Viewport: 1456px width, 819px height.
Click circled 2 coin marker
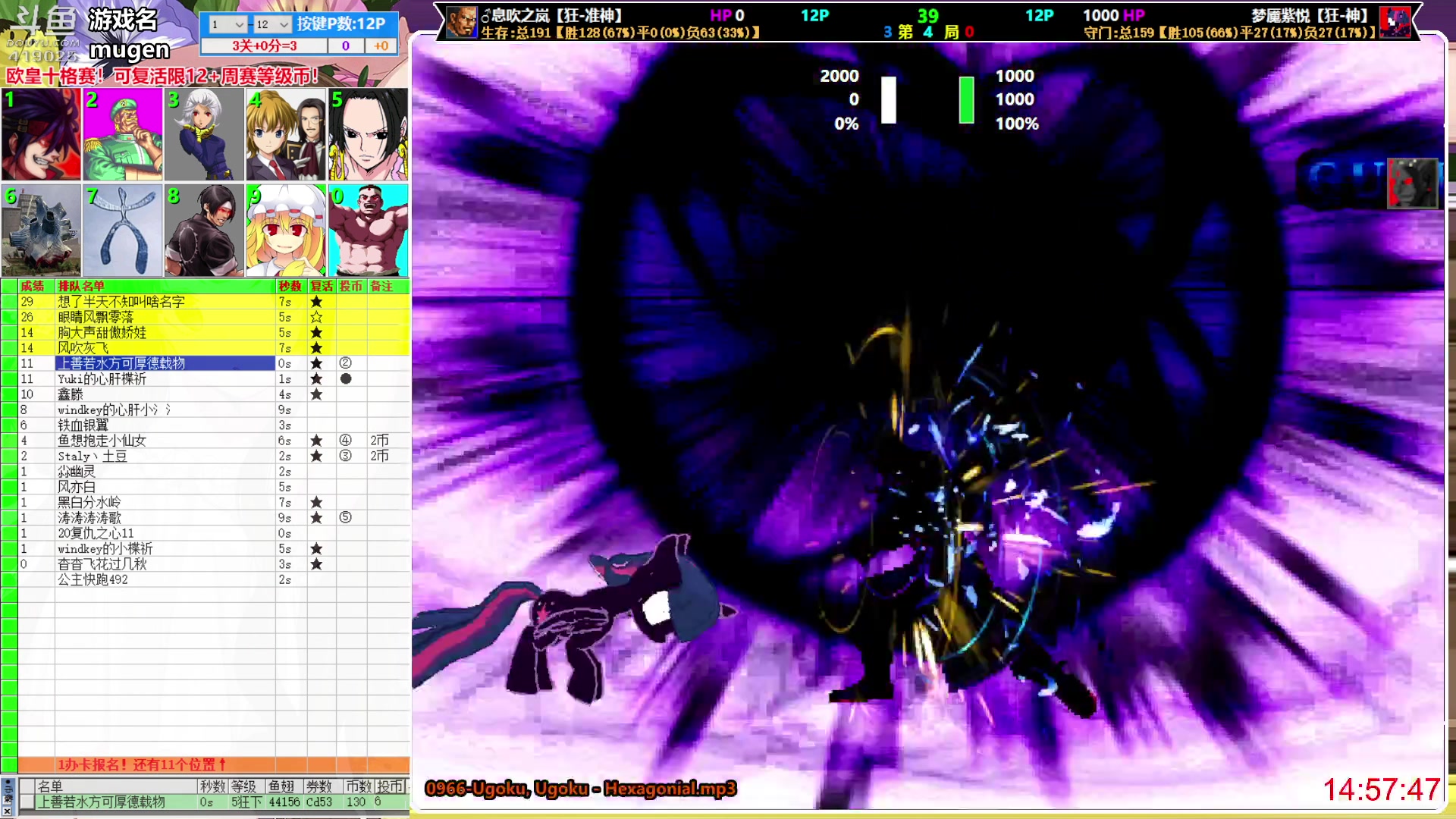coord(345,363)
